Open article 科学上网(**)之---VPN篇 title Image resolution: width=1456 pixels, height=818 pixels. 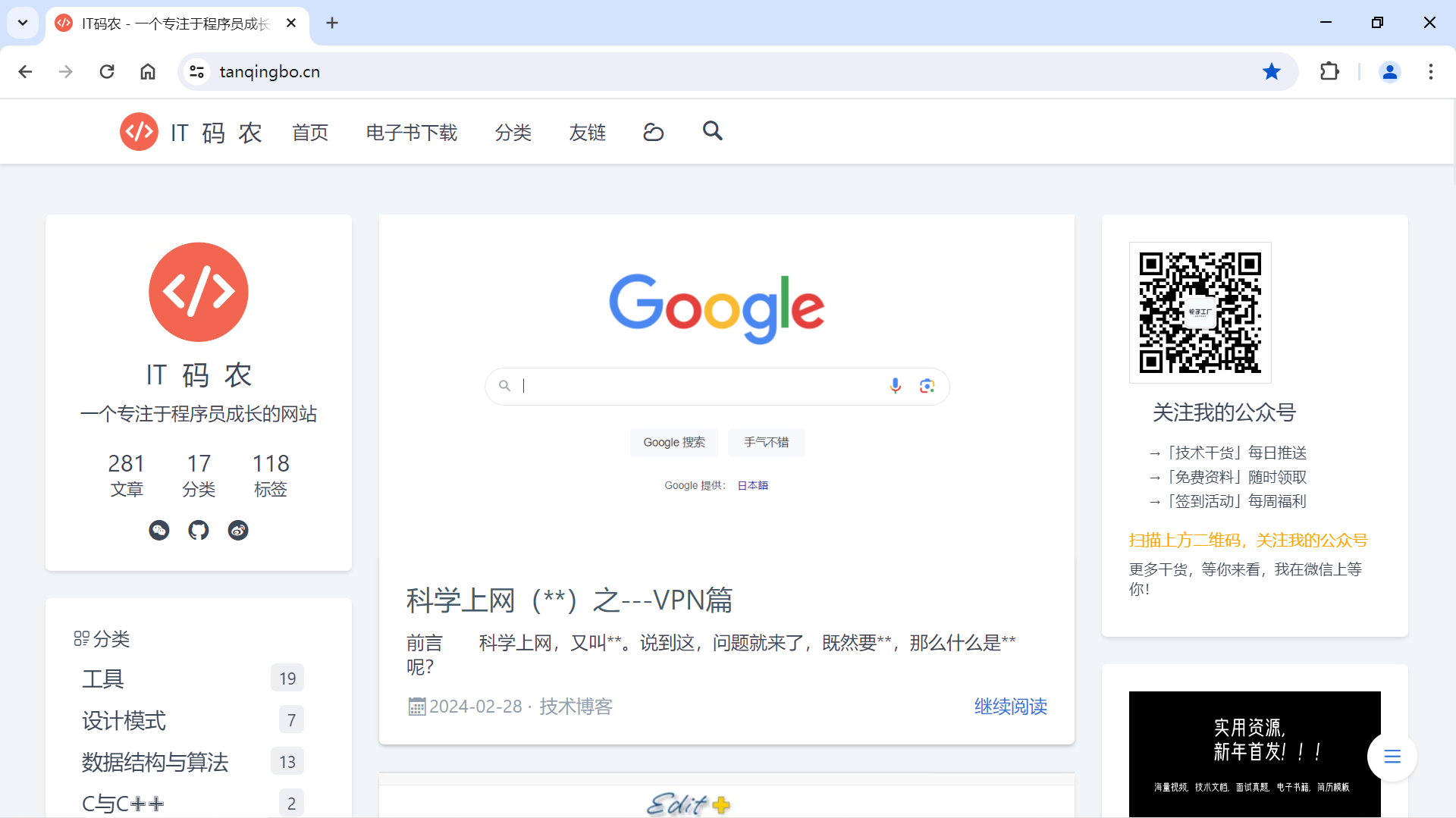[570, 600]
